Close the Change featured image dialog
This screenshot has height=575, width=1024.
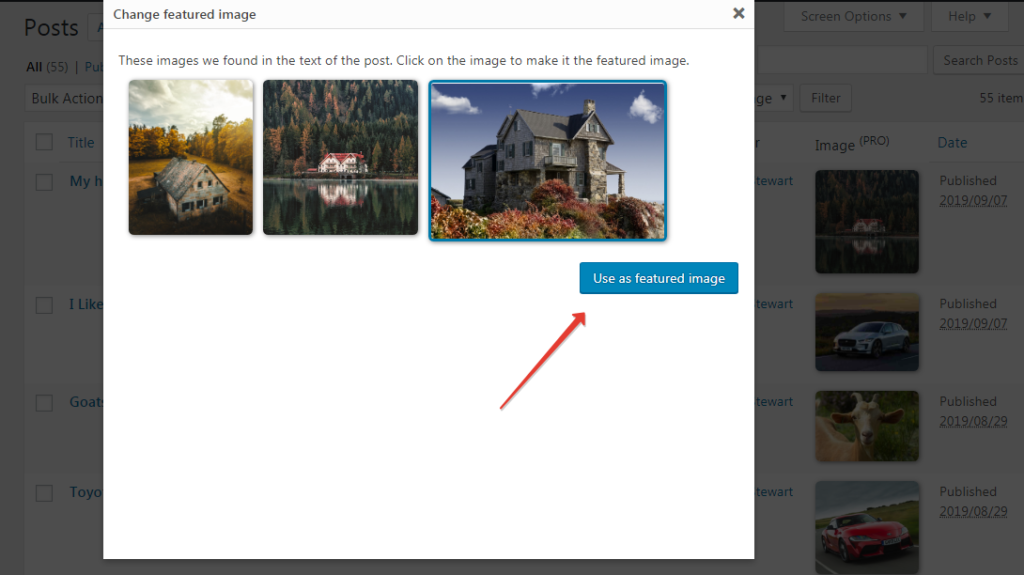pos(739,13)
